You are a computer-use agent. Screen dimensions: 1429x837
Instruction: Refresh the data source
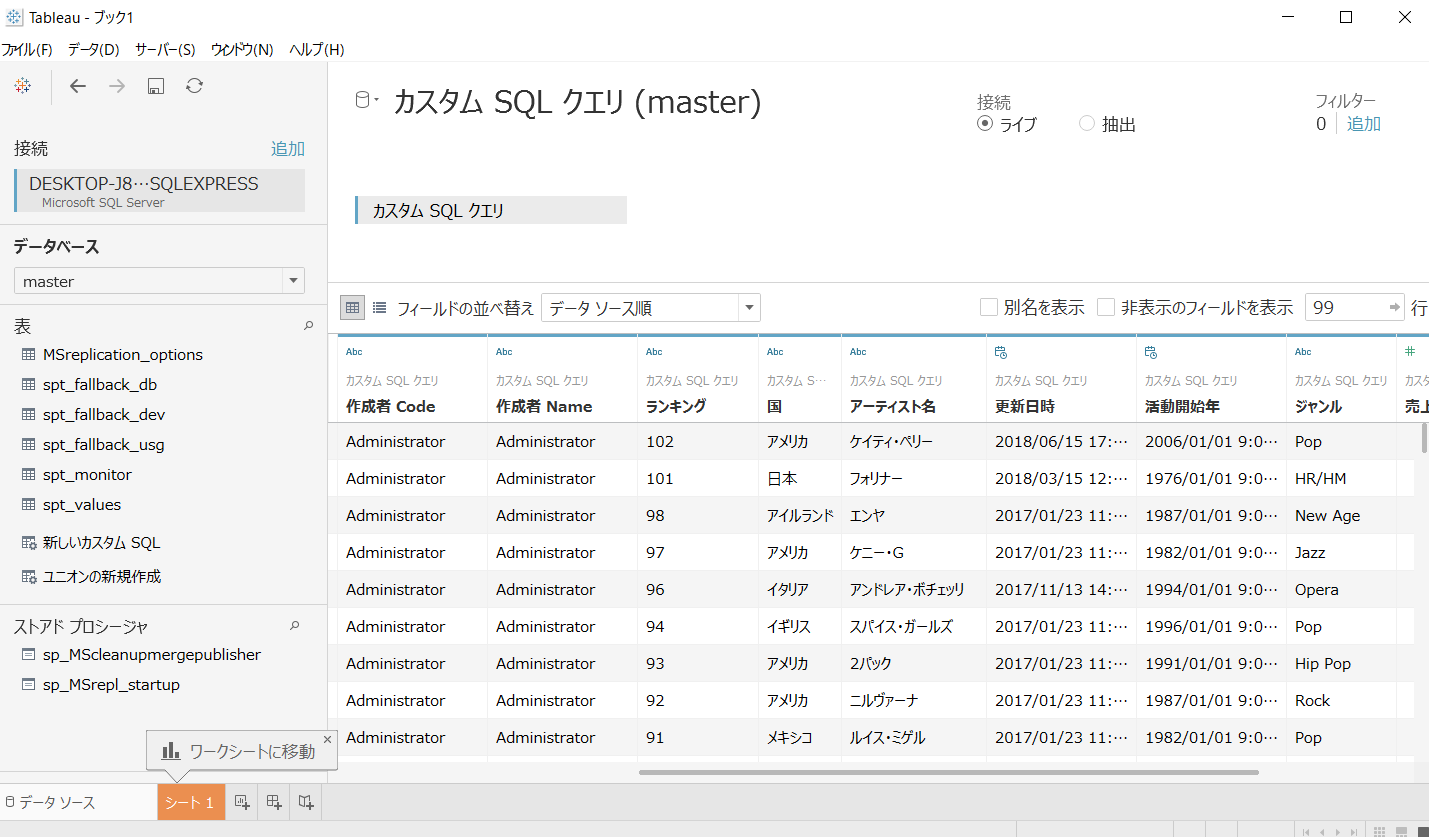(x=193, y=86)
